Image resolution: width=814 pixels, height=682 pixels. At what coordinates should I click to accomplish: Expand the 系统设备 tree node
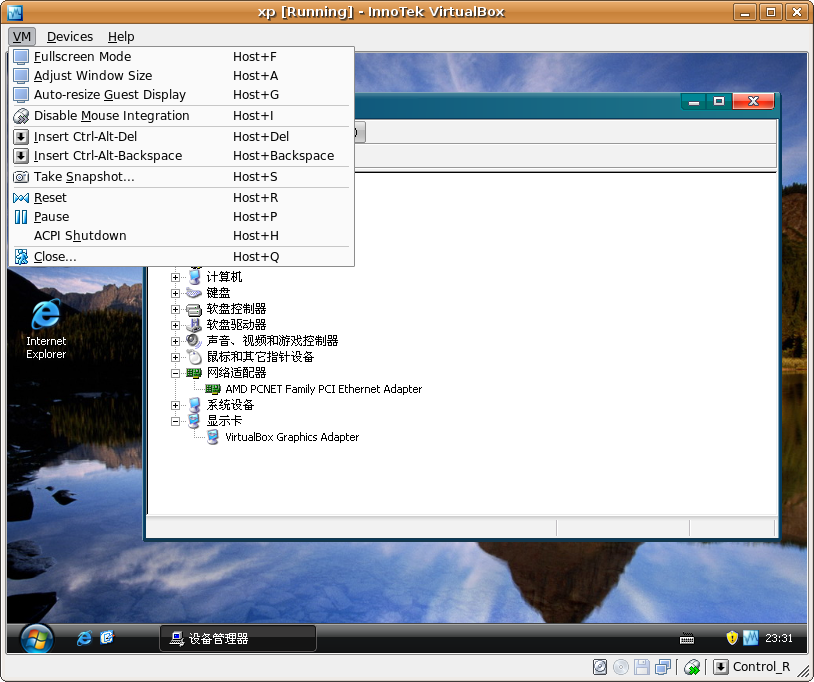175,405
